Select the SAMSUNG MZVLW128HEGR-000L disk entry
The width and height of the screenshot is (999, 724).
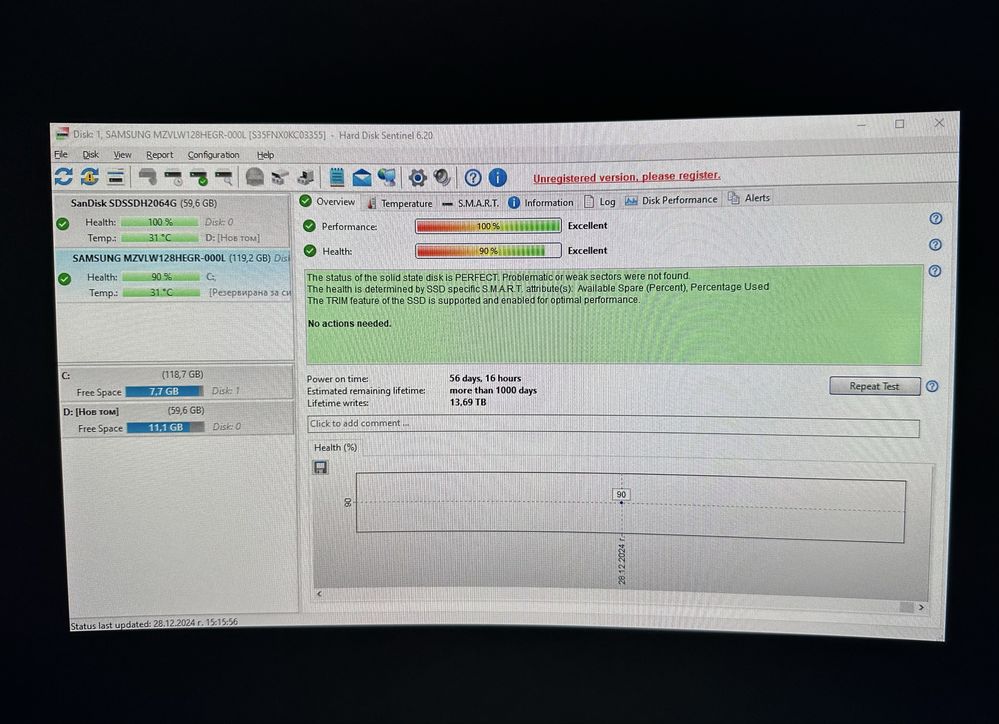pos(174,275)
